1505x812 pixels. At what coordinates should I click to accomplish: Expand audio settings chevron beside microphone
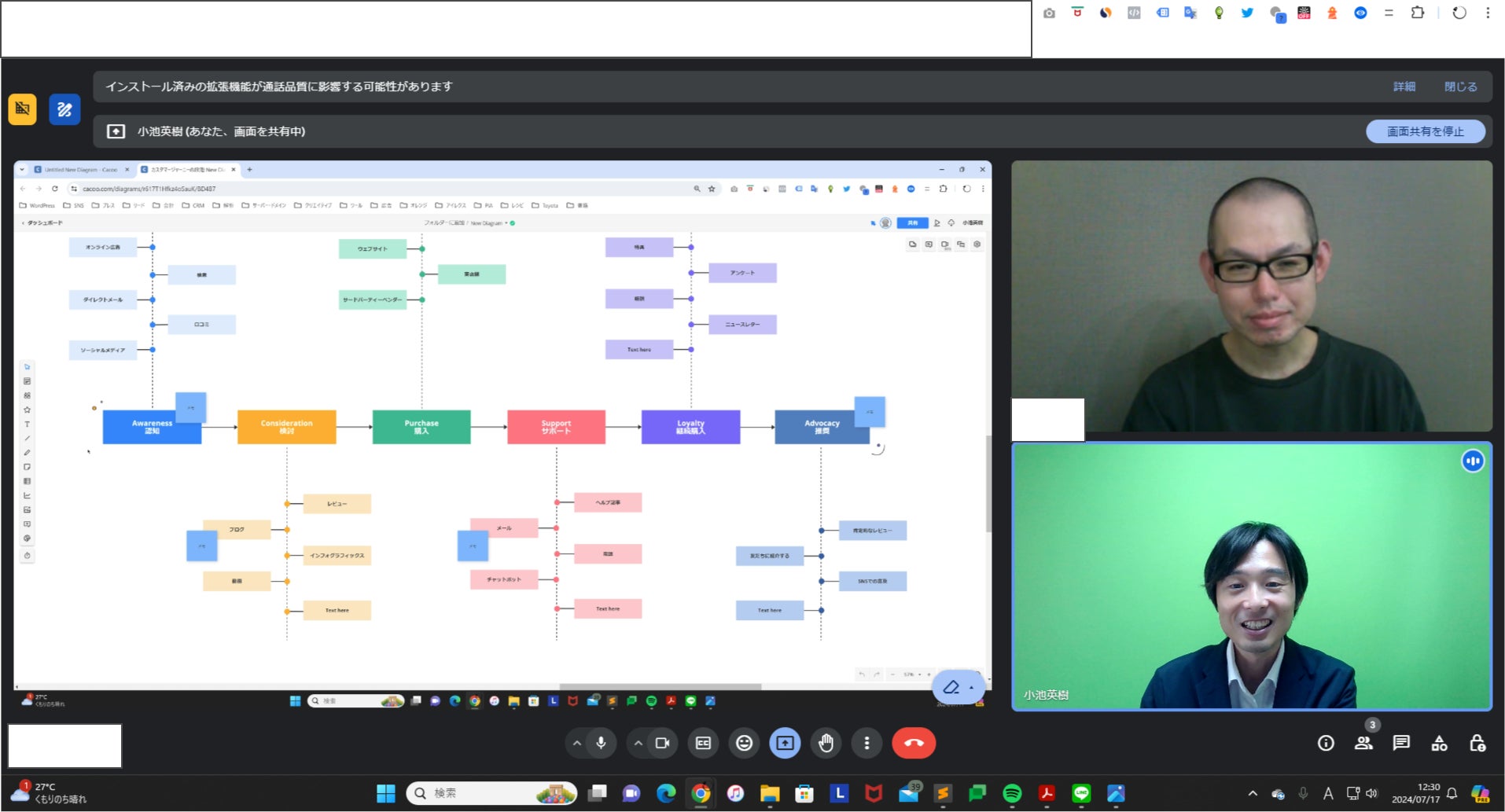point(577,743)
